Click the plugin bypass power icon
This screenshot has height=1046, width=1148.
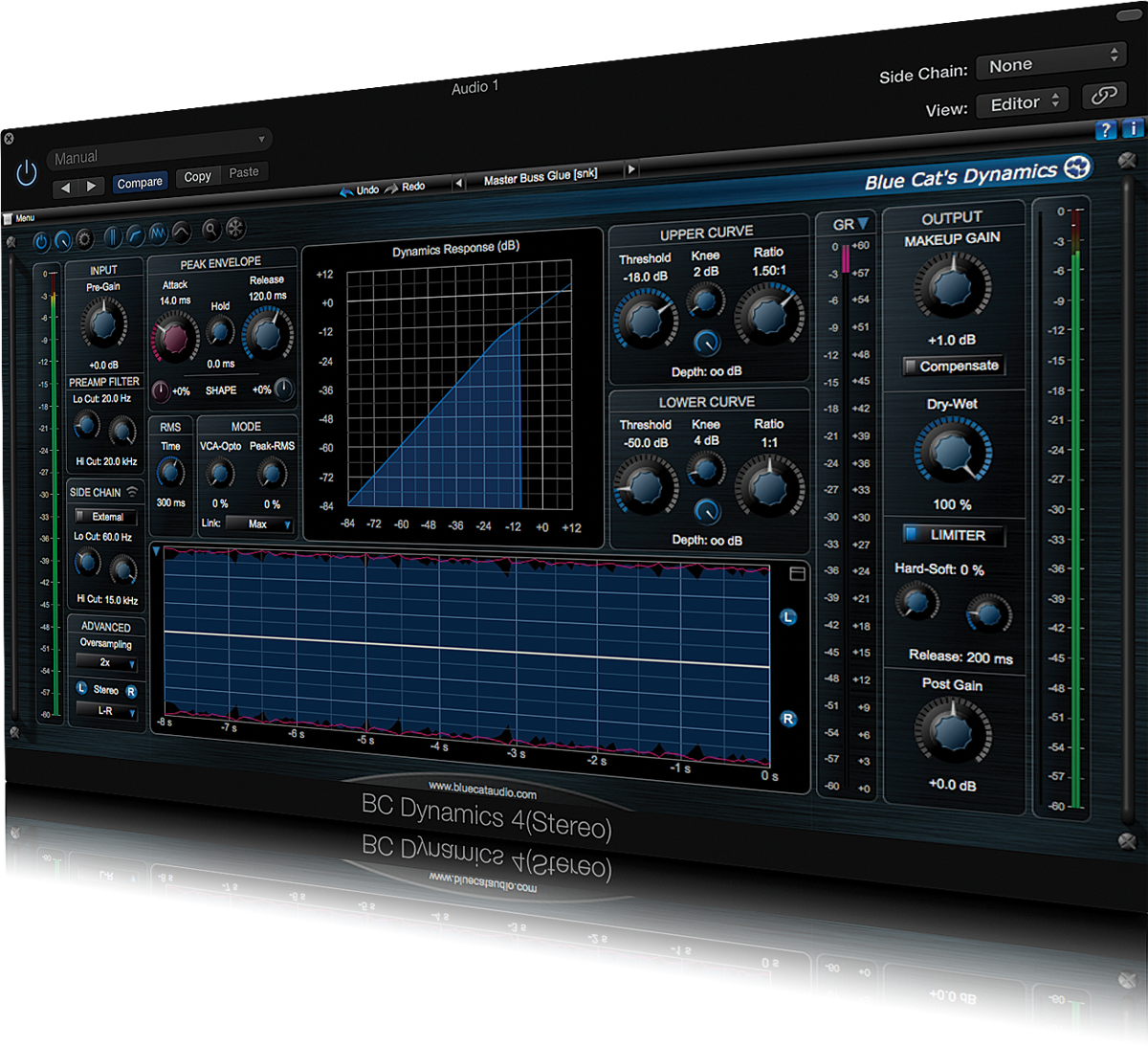27,172
